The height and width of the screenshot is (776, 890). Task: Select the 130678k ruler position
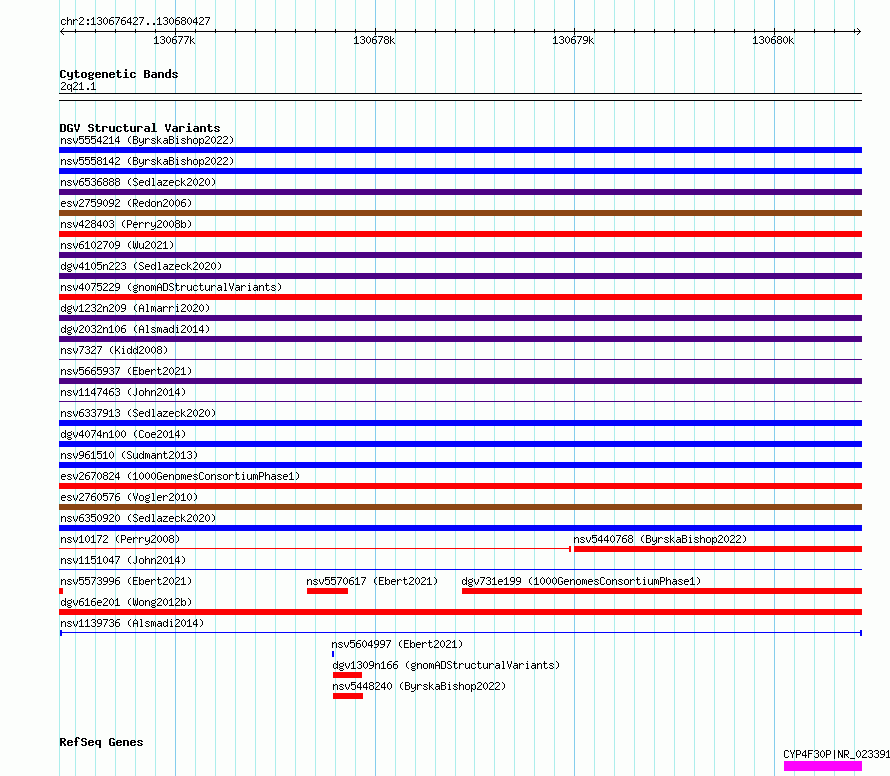pyautogui.click(x=373, y=40)
